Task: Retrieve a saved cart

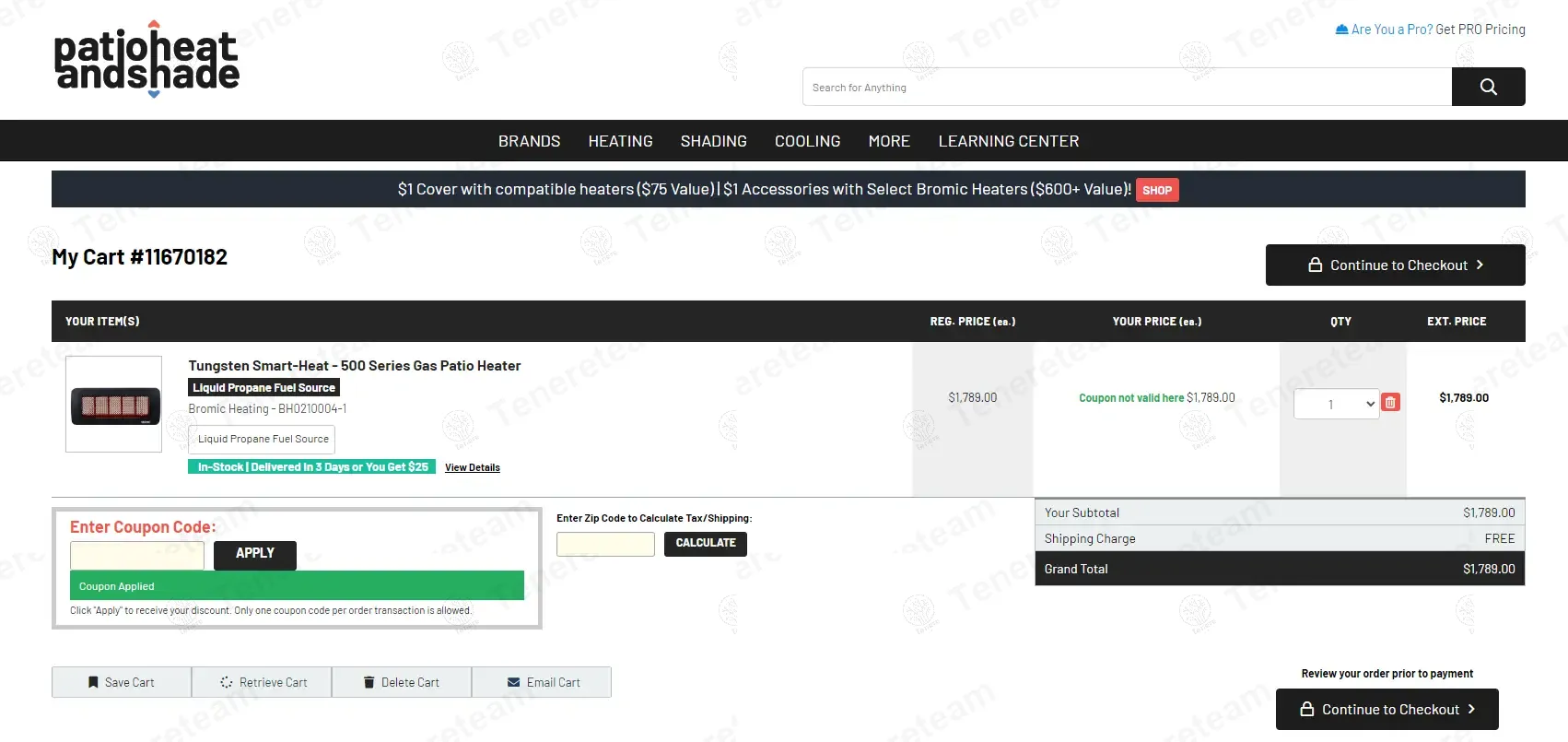Action: point(263,682)
